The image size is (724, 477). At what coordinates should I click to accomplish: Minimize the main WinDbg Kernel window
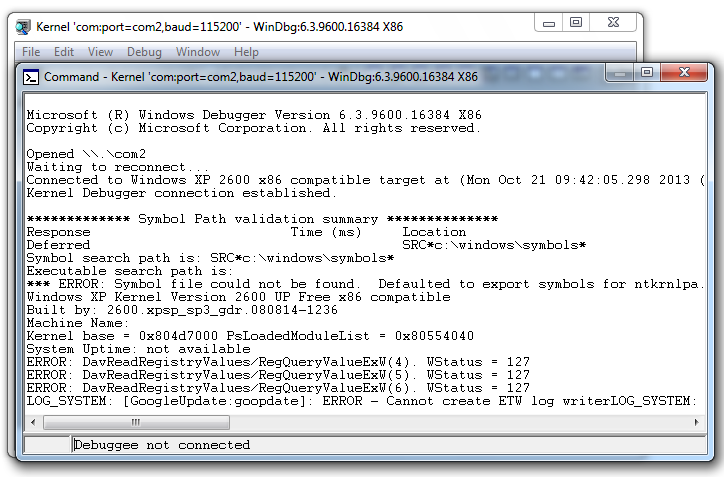point(549,23)
